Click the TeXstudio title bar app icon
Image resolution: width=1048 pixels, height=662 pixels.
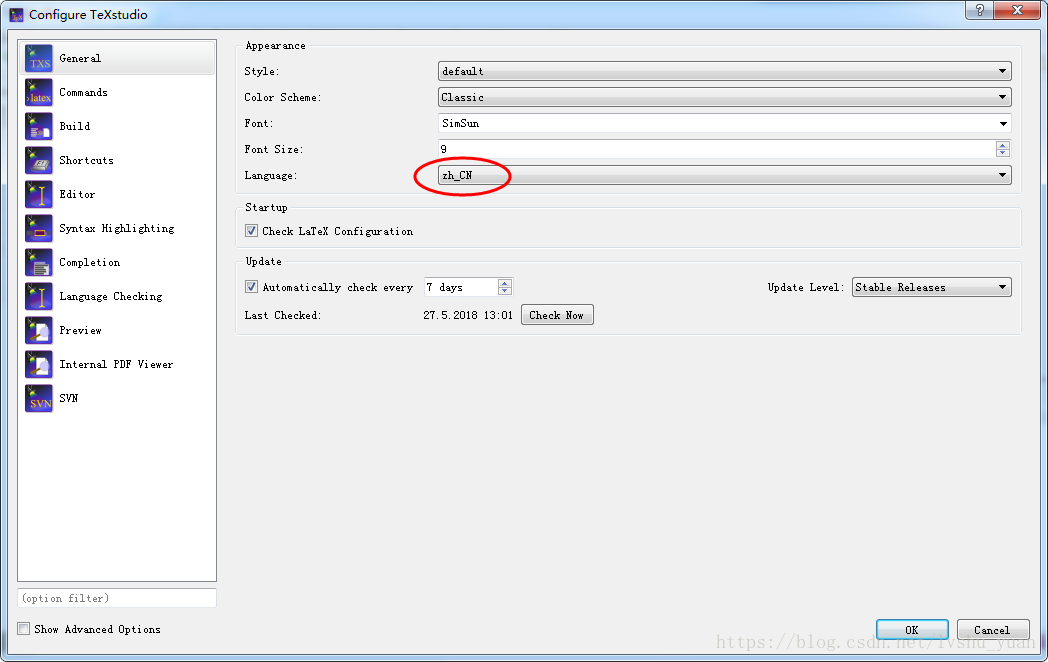click(x=16, y=15)
